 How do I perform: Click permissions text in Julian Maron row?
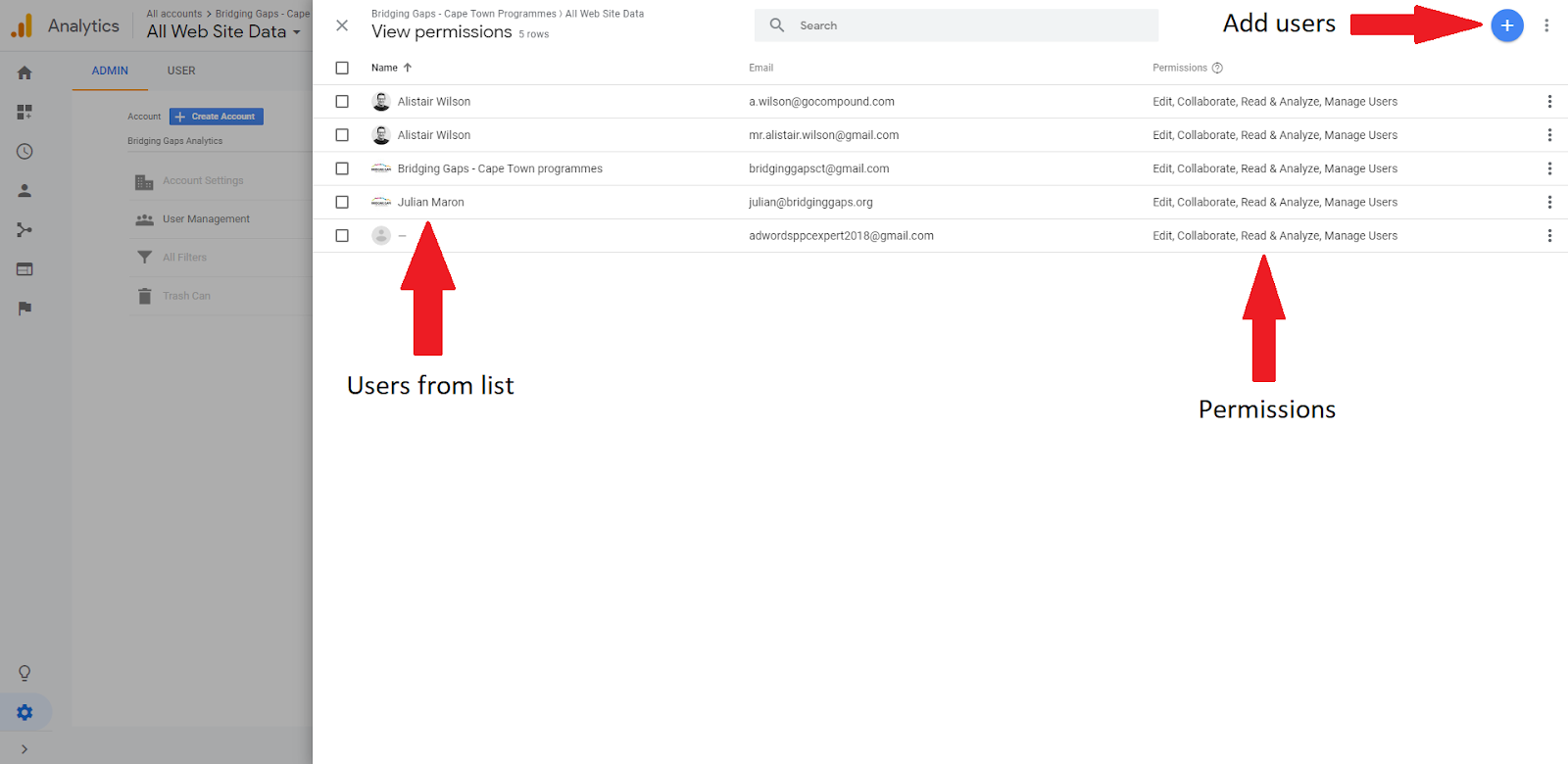coord(1275,202)
